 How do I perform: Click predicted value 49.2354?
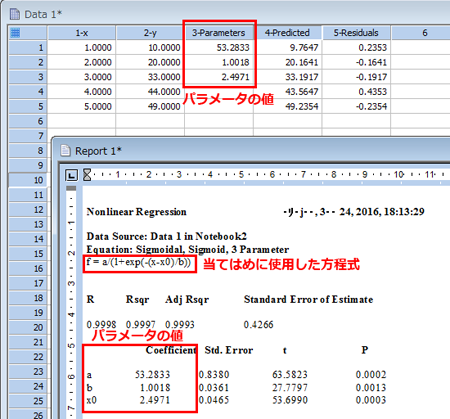tap(287, 106)
